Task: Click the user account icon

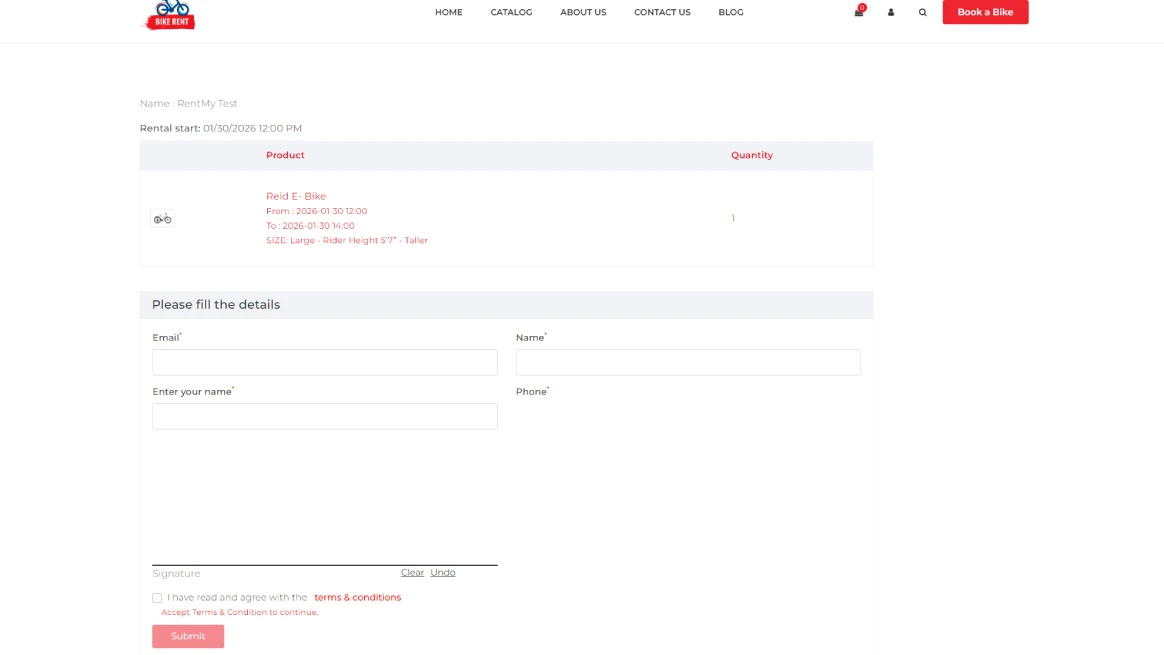Action: tap(890, 12)
